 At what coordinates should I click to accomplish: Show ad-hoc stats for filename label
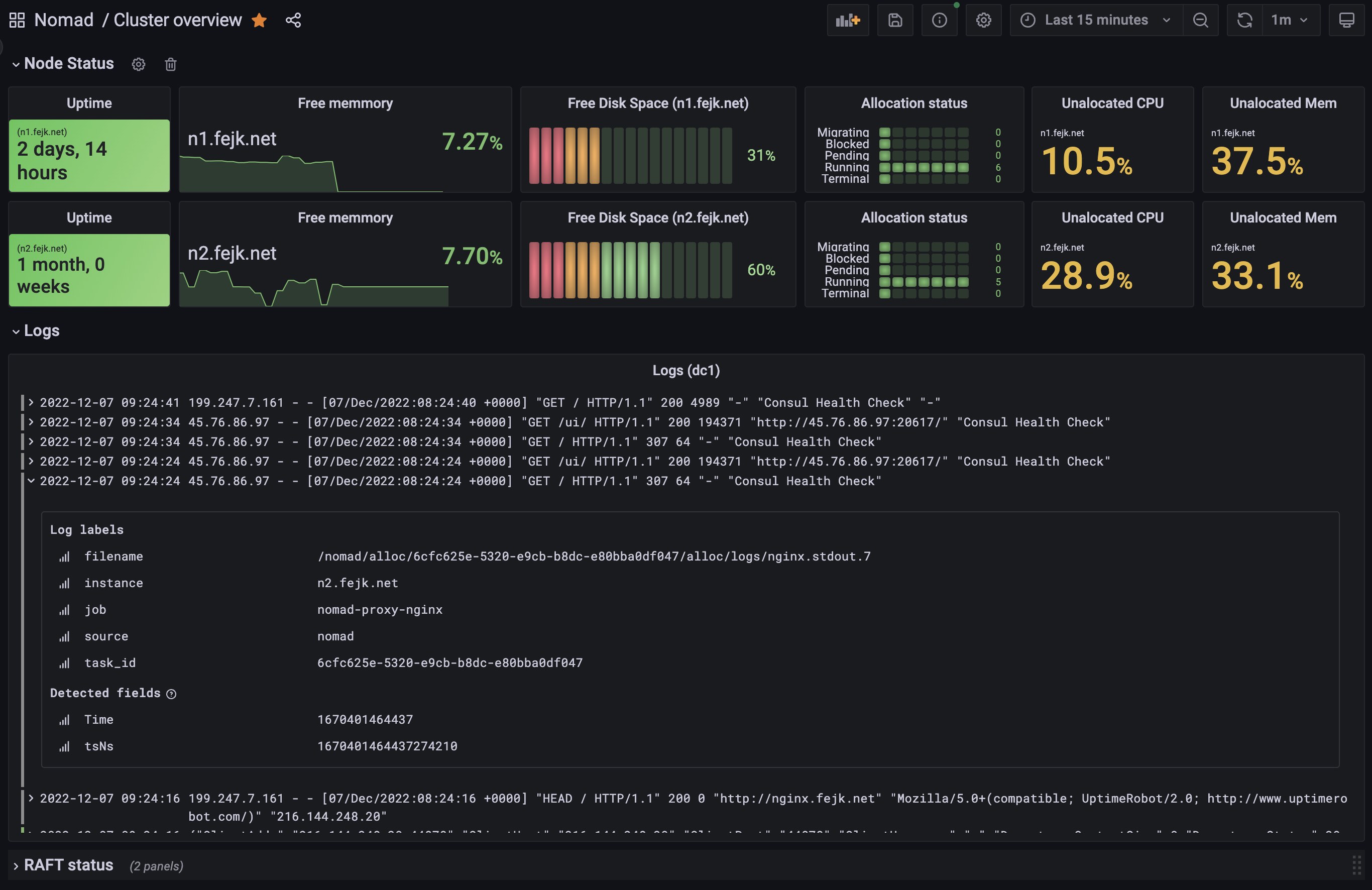click(64, 557)
